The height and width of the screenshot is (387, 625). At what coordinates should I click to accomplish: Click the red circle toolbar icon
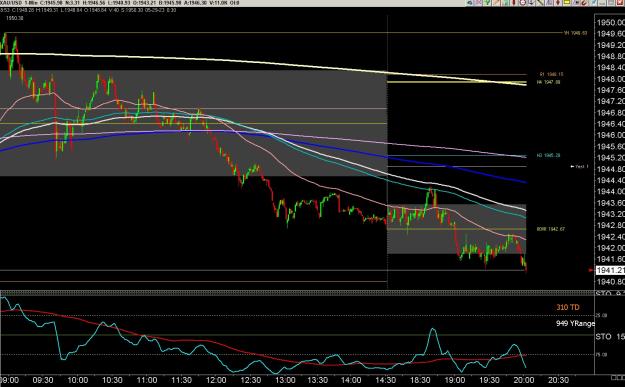[523, 2]
